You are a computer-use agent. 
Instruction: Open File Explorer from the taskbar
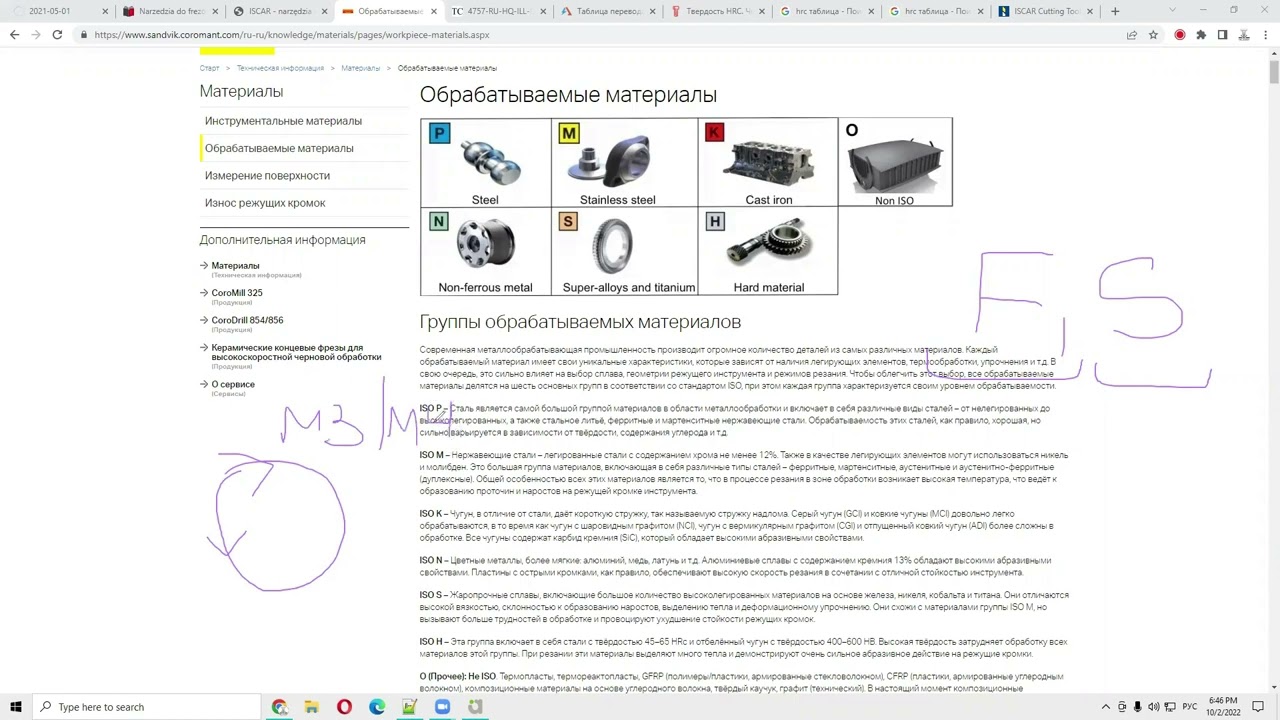(312, 707)
